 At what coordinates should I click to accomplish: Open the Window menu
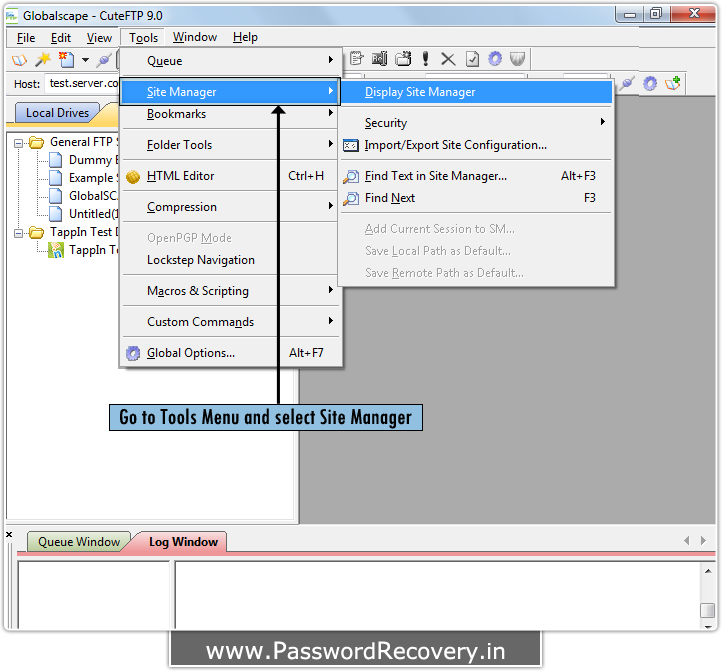tap(195, 37)
